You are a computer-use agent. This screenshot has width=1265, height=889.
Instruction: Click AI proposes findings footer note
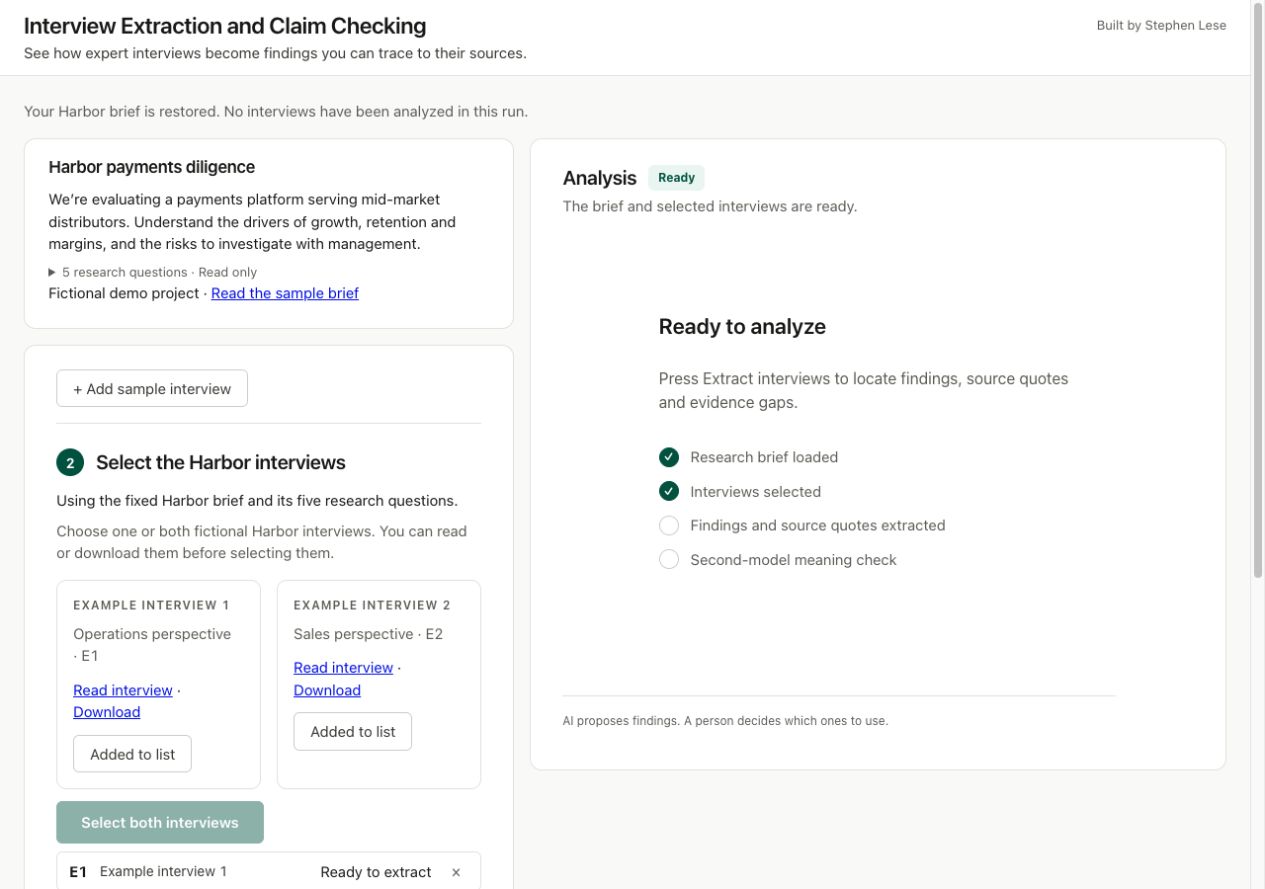(725, 720)
